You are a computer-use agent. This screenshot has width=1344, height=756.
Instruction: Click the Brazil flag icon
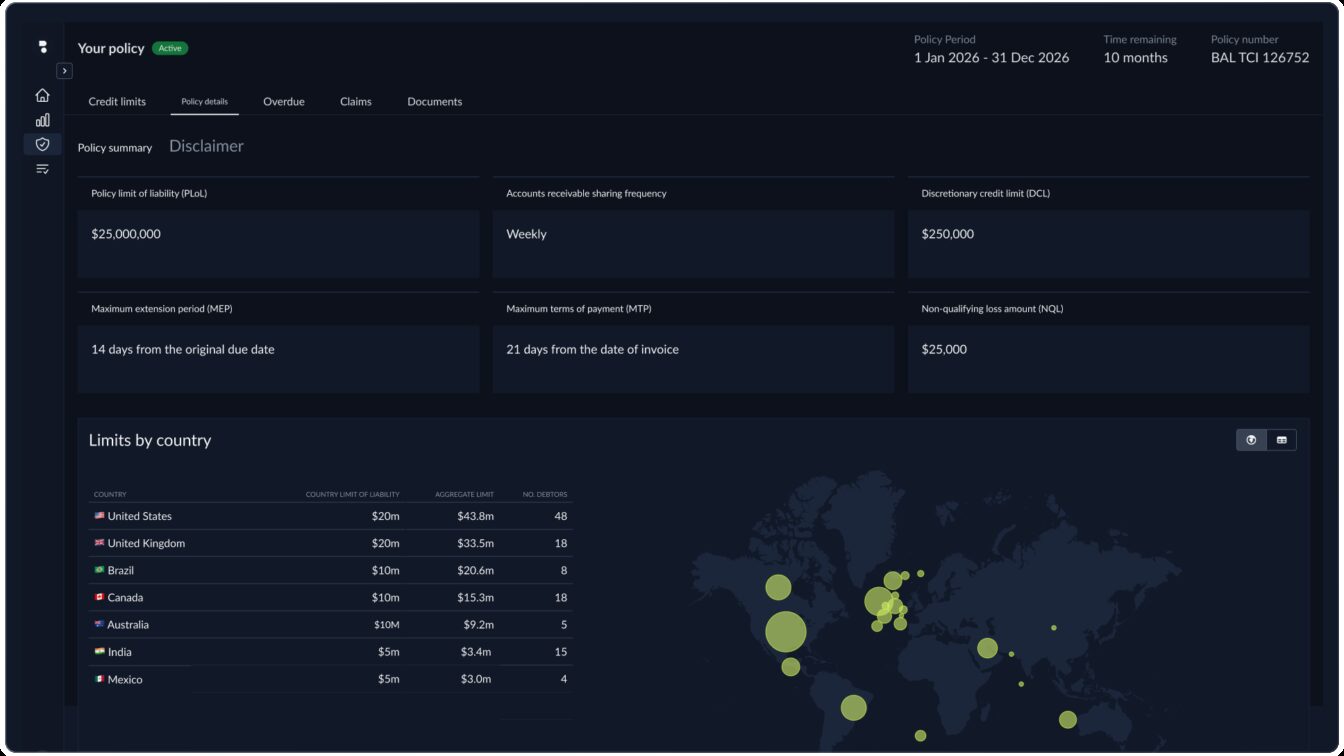[x=99, y=570]
